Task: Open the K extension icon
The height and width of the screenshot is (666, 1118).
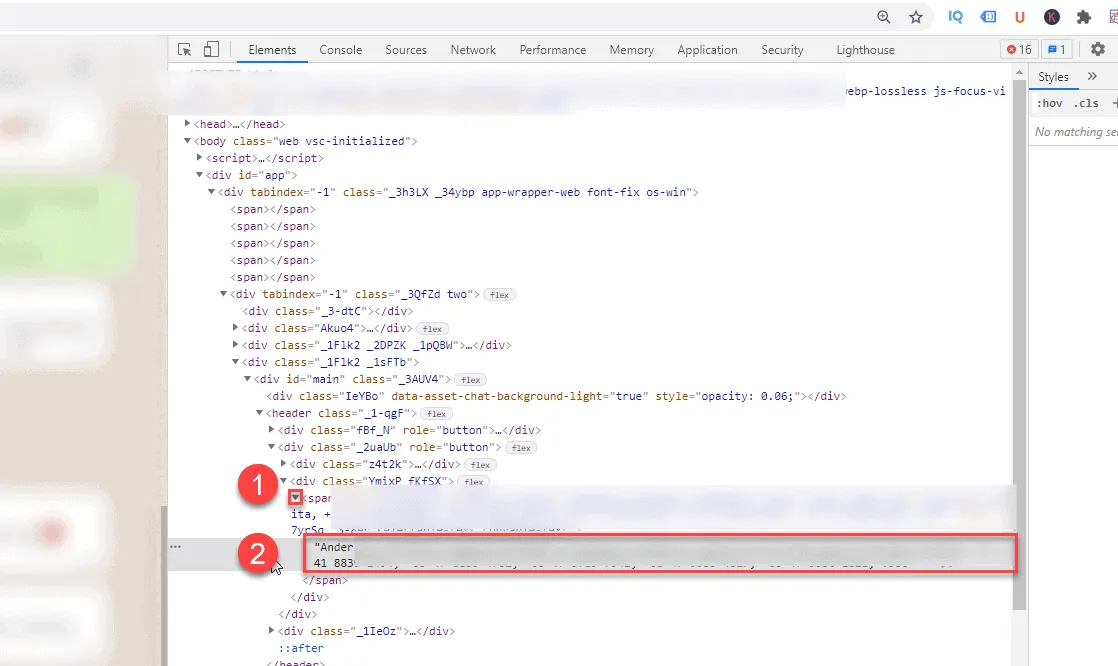Action: coord(1052,17)
